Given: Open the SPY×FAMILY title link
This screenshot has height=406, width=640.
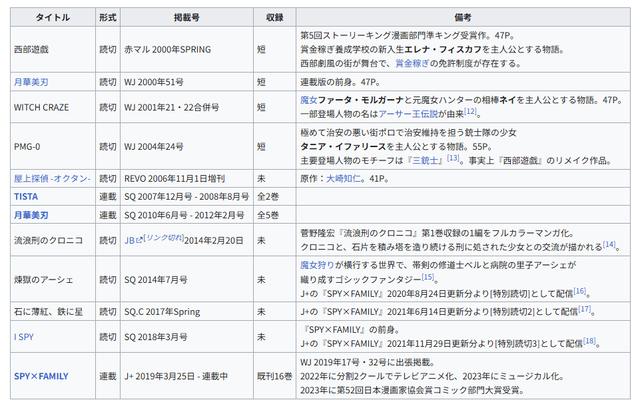Looking at the screenshot, I should pyautogui.click(x=44, y=377).
